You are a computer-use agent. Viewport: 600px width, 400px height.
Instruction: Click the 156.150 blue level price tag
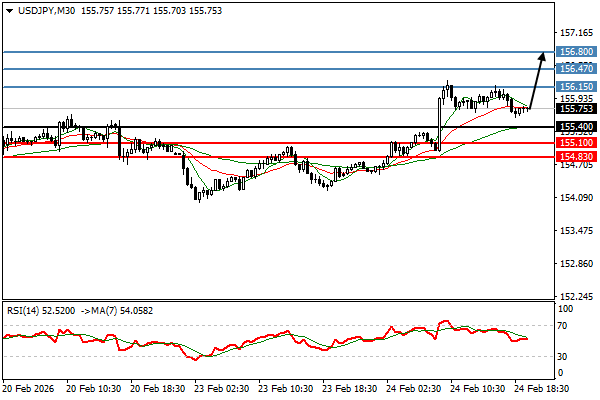pyautogui.click(x=575, y=87)
